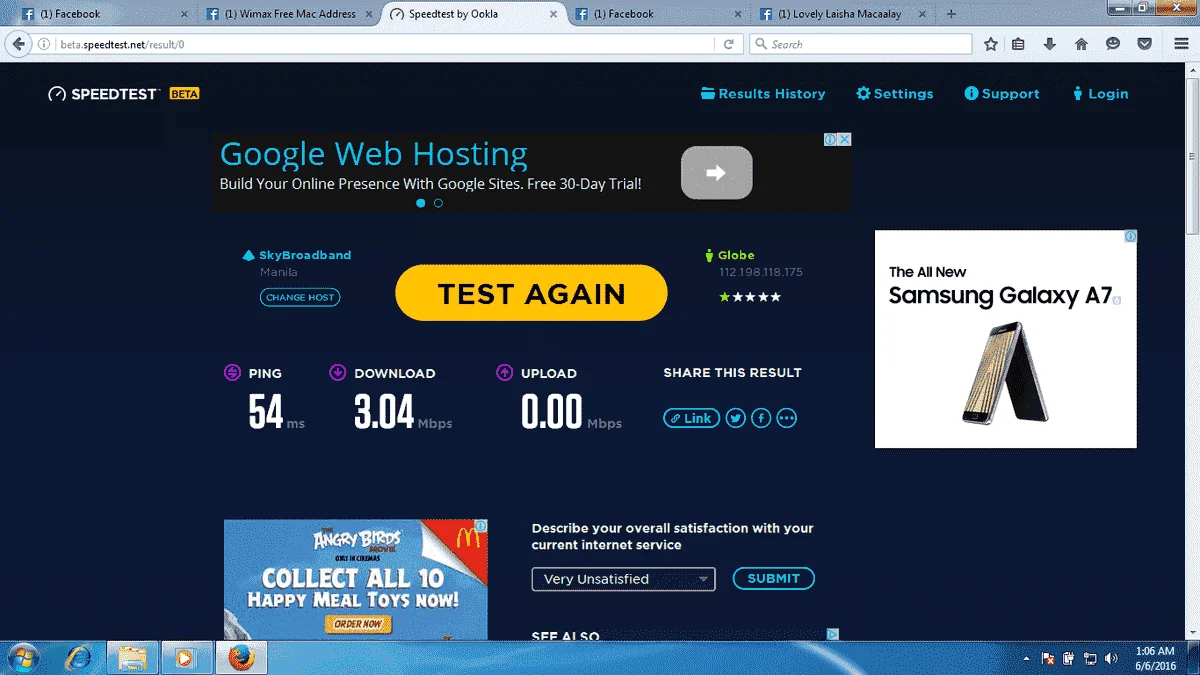The height and width of the screenshot is (675, 1200).
Task: Open the Hello chat smiley icon
Action: (1113, 44)
